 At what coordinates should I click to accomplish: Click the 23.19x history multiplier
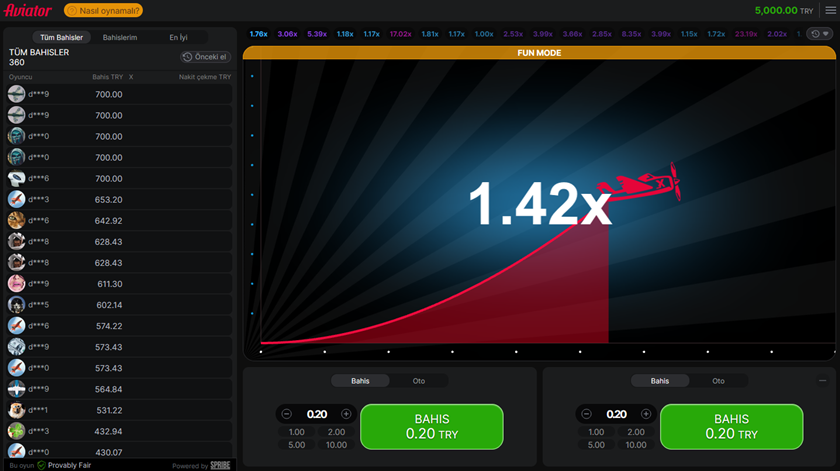pos(746,34)
